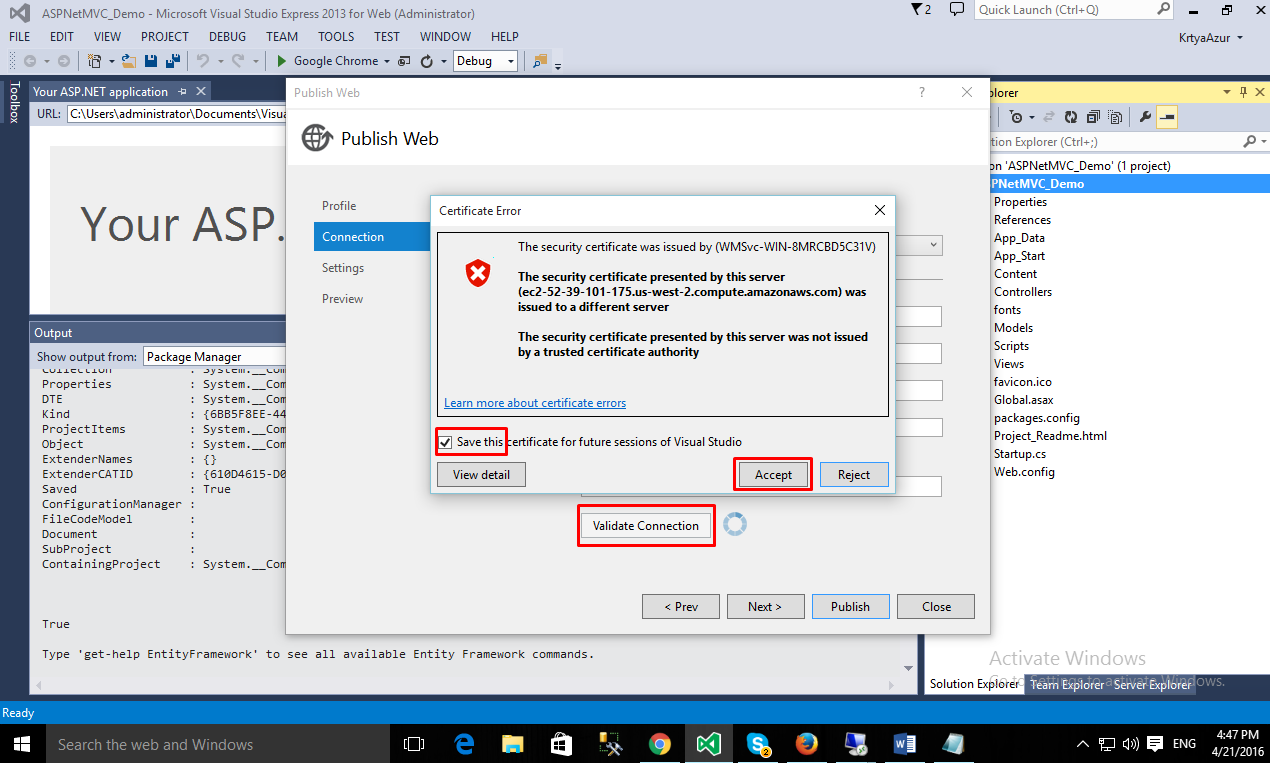
Task: Open the Toolbox side panel
Action: pos(14,102)
